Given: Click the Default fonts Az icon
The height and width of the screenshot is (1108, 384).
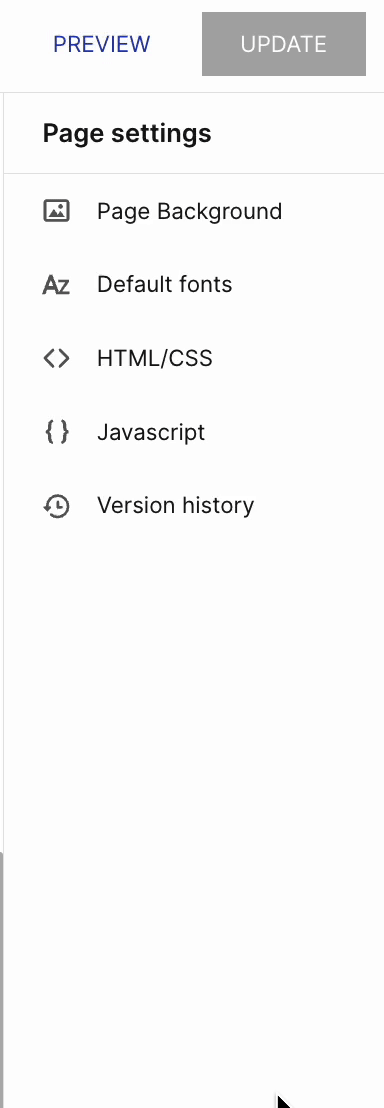Looking at the screenshot, I should click(56, 285).
